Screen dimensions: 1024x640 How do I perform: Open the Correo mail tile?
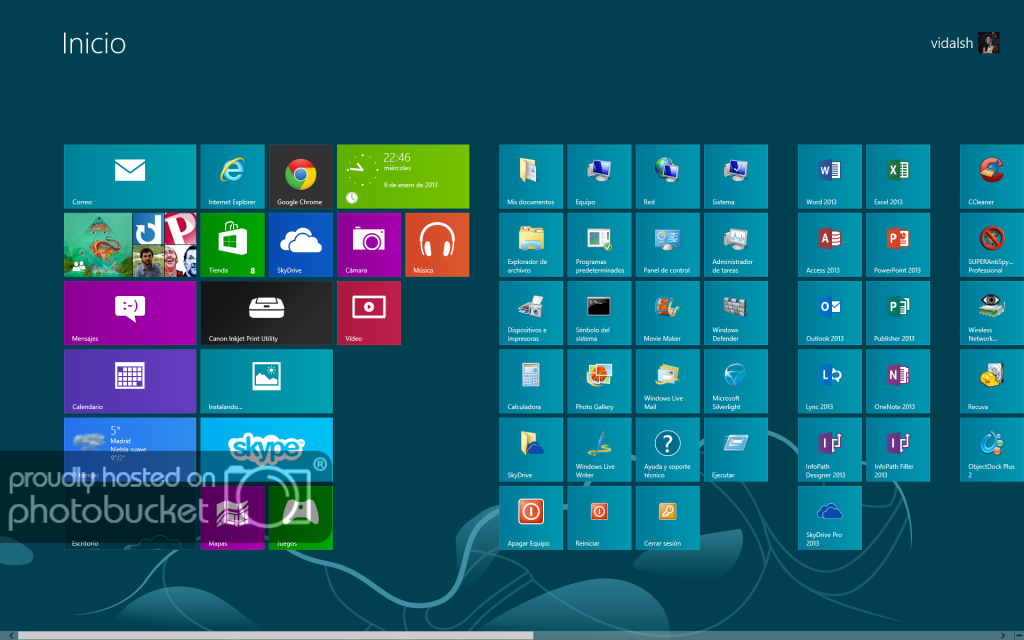pyautogui.click(x=130, y=177)
